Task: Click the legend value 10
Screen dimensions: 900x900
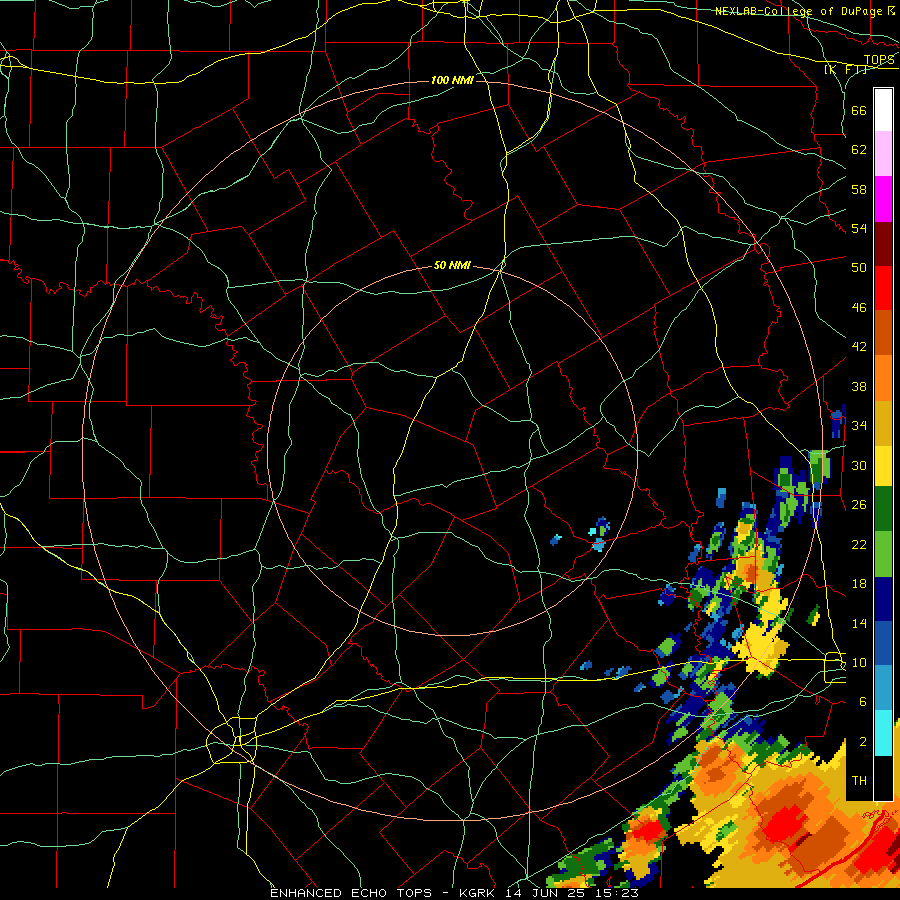Action: click(859, 662)
